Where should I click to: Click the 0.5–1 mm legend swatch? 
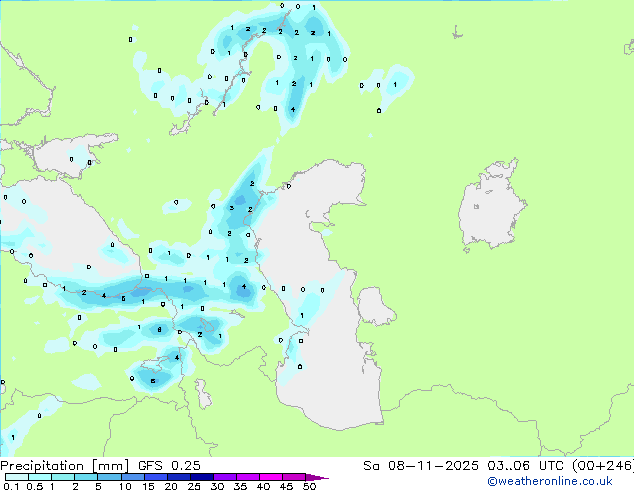tap(40, 477)
